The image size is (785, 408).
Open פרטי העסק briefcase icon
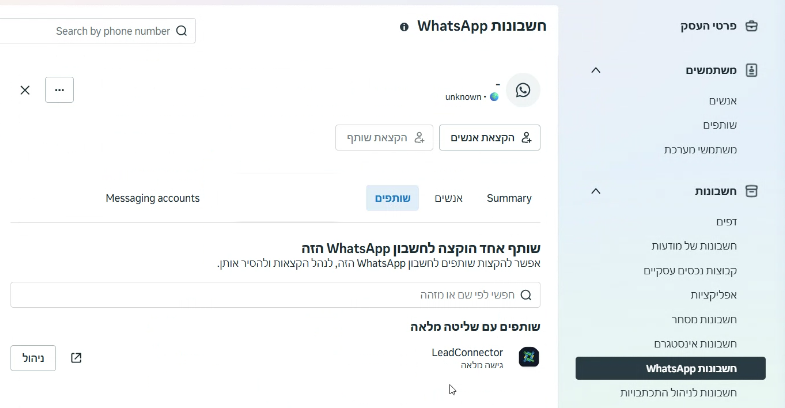(x=751, y=26)
